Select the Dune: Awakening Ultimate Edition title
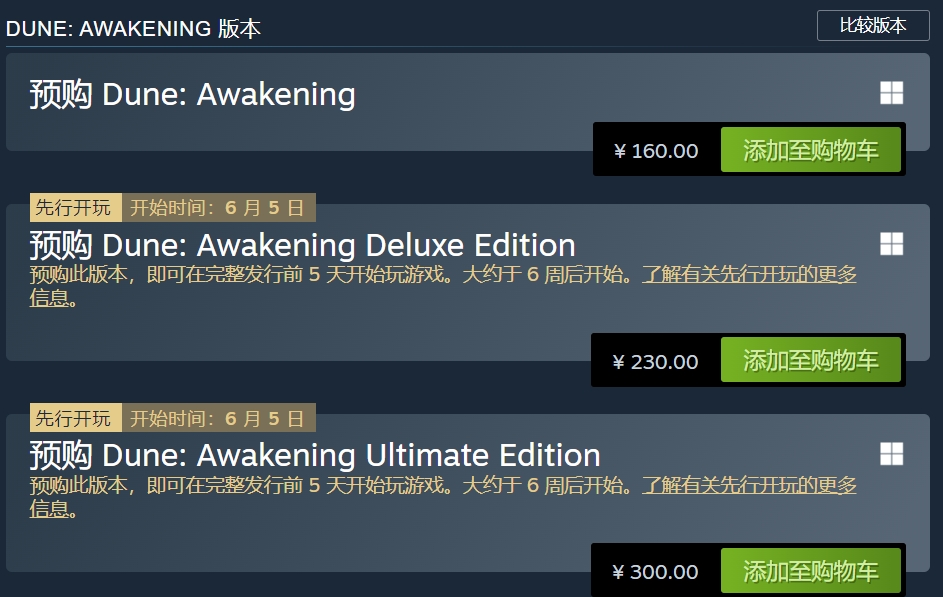The height and width of the screenshot is (597, 943). (x=314, y=455)
